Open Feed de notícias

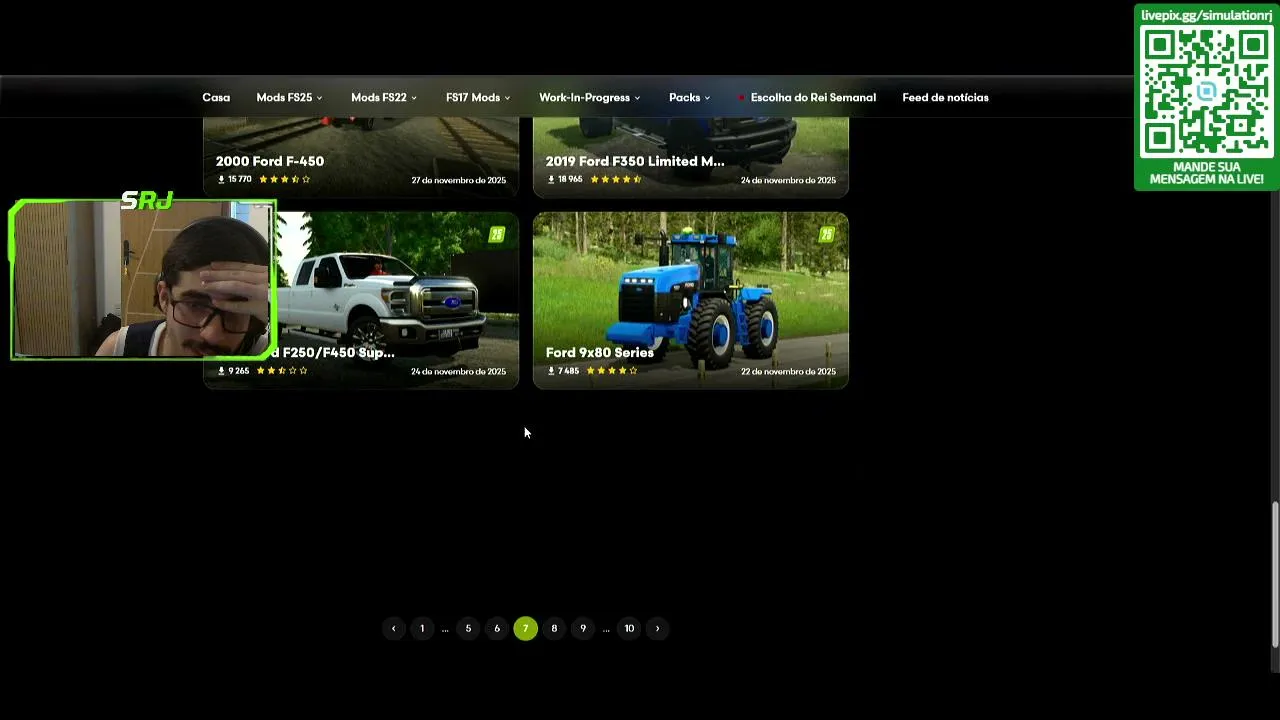[945, 98]
